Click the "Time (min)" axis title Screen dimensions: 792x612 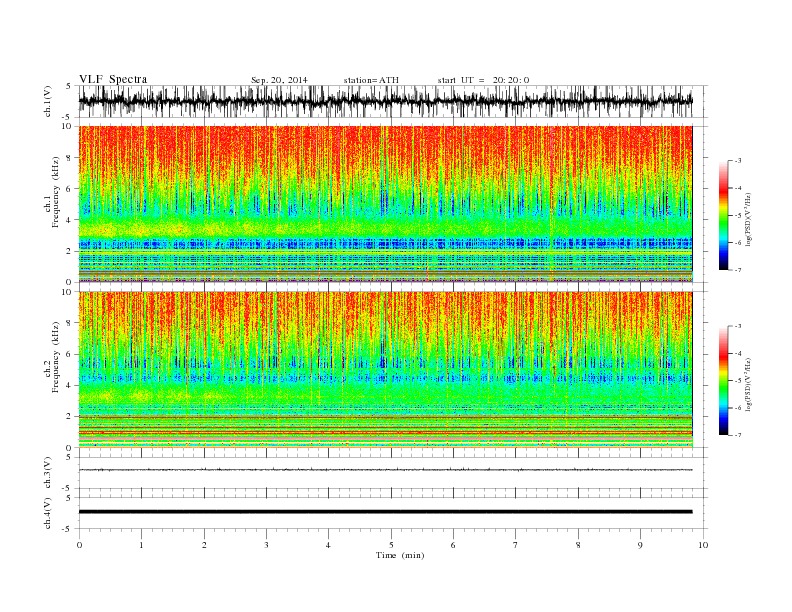click(400, 555)
